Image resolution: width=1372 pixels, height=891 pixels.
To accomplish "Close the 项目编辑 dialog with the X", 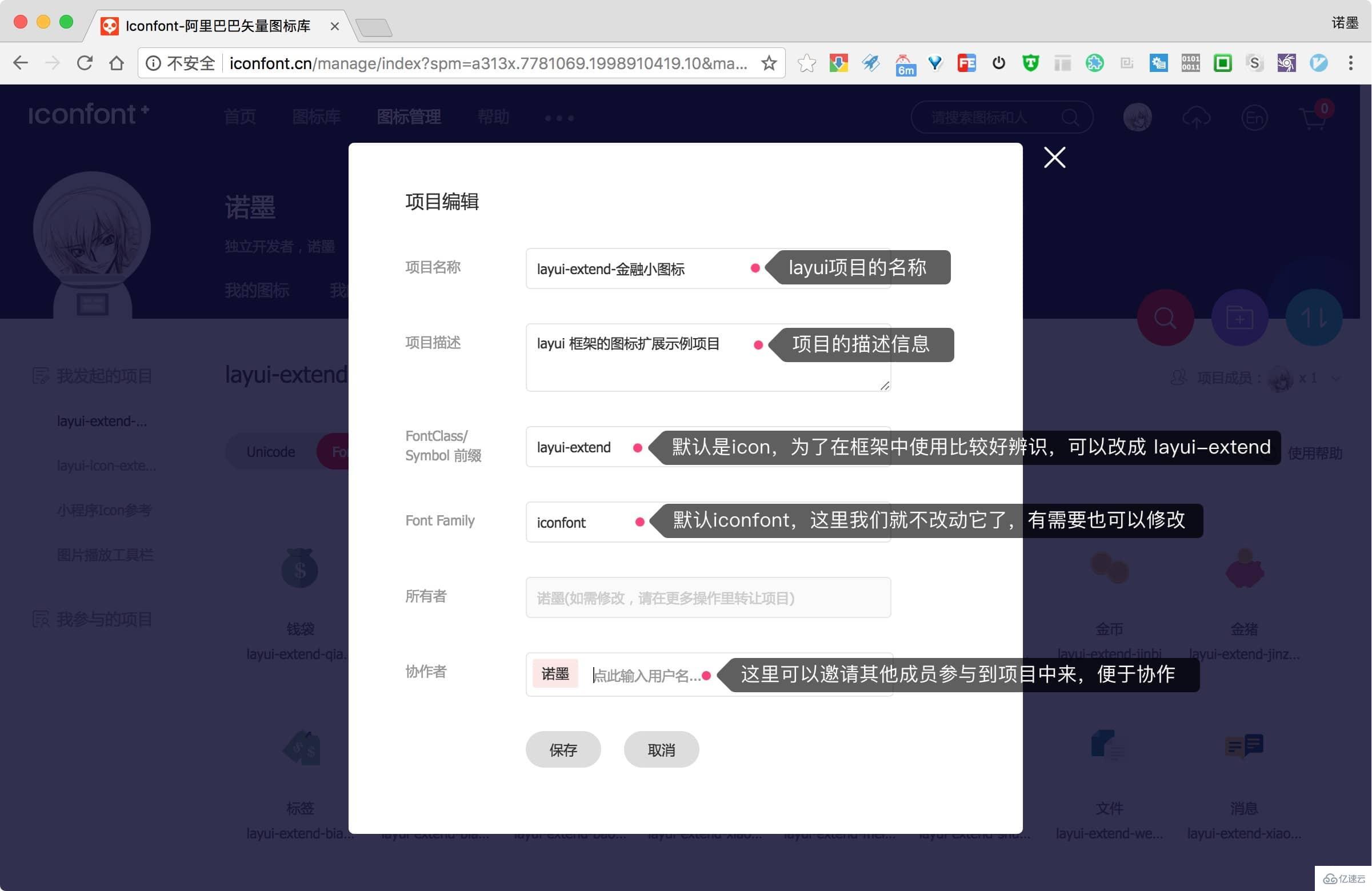I will (1054, 157).
